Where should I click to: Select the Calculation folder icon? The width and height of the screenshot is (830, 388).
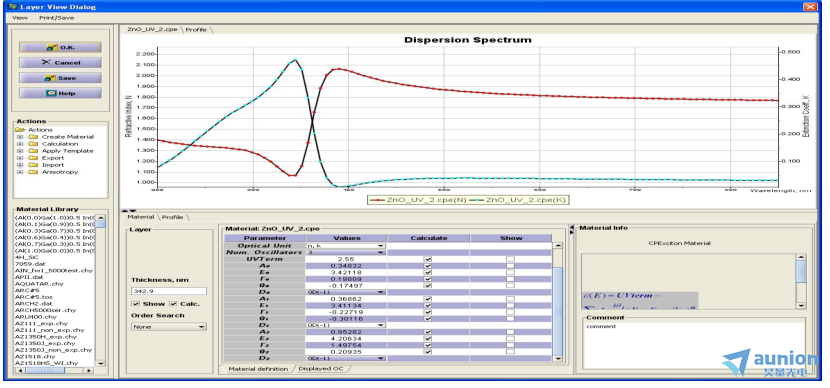click(33, 144)
